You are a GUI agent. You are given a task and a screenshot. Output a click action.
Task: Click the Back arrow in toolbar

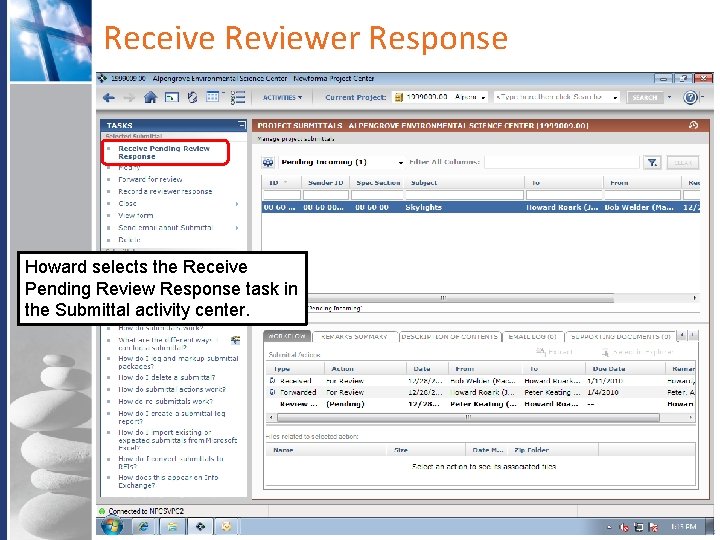(109, 97)
